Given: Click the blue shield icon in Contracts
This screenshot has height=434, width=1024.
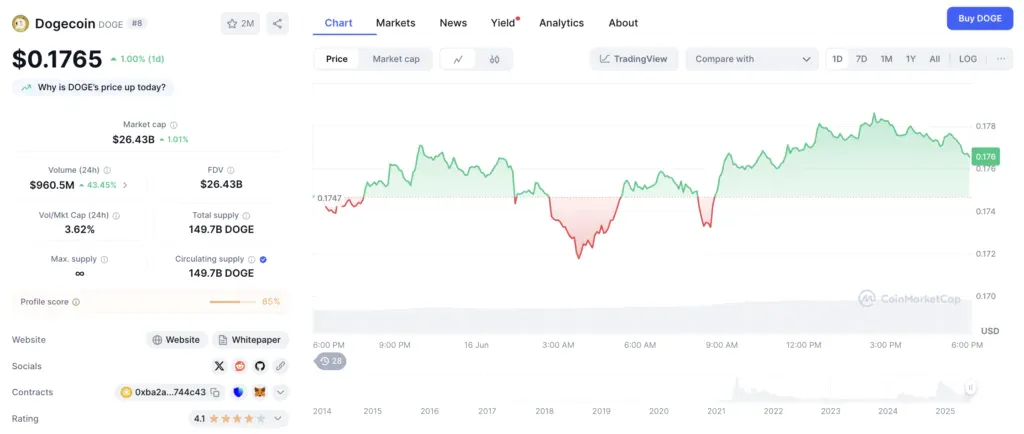Looking at the screenshot, I should 239,392.
